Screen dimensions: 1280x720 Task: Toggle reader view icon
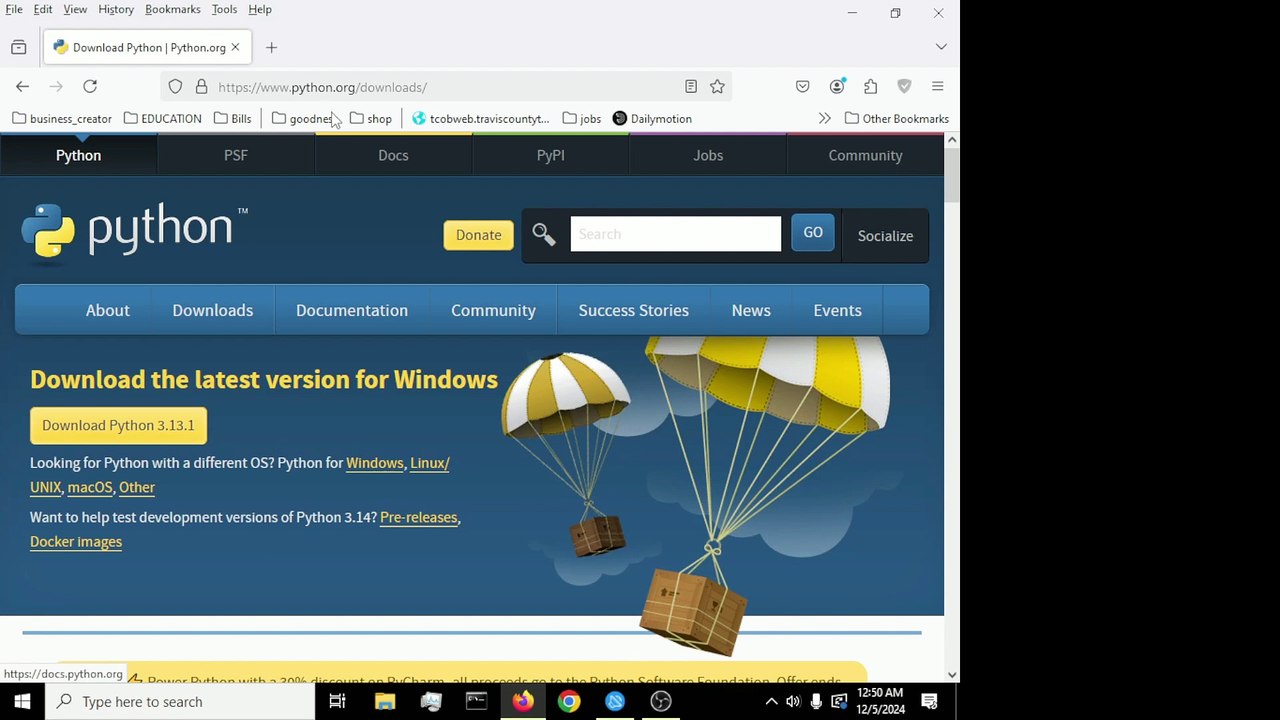[691, 87]
